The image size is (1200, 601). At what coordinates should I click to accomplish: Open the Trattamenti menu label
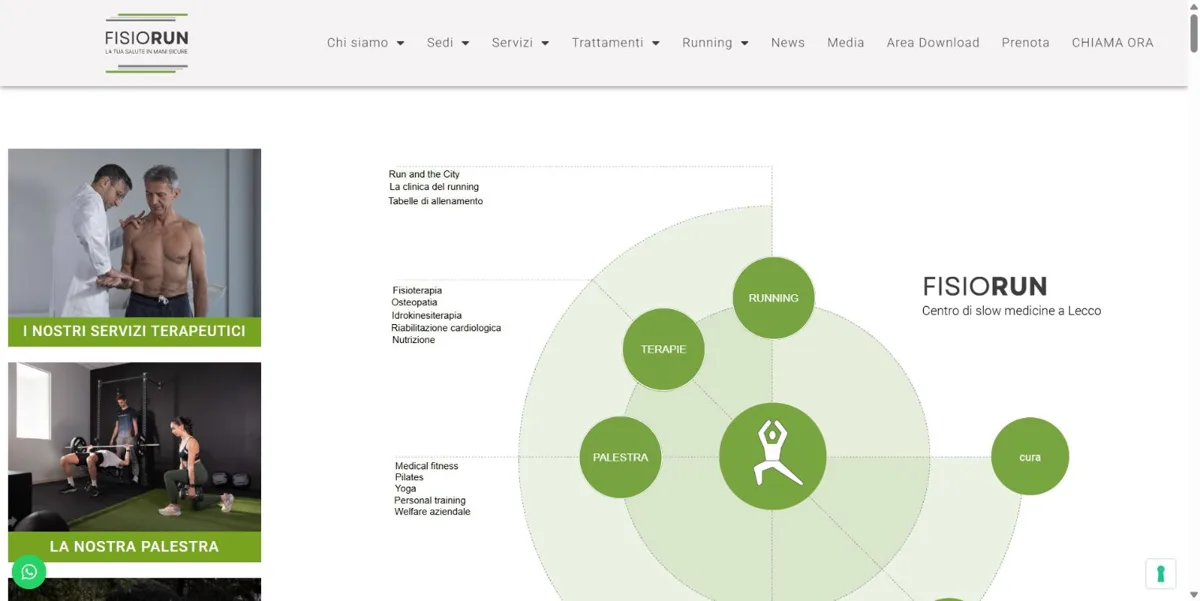[x=607, y=43]
